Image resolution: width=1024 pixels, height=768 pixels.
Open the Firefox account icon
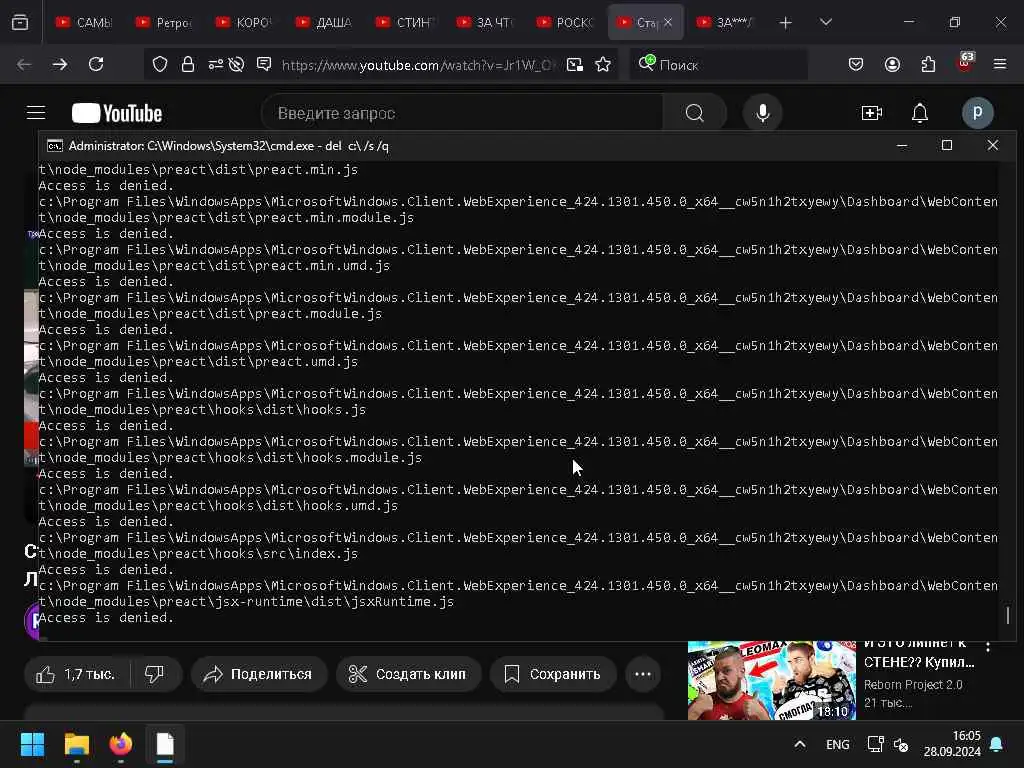click(892, 64)
